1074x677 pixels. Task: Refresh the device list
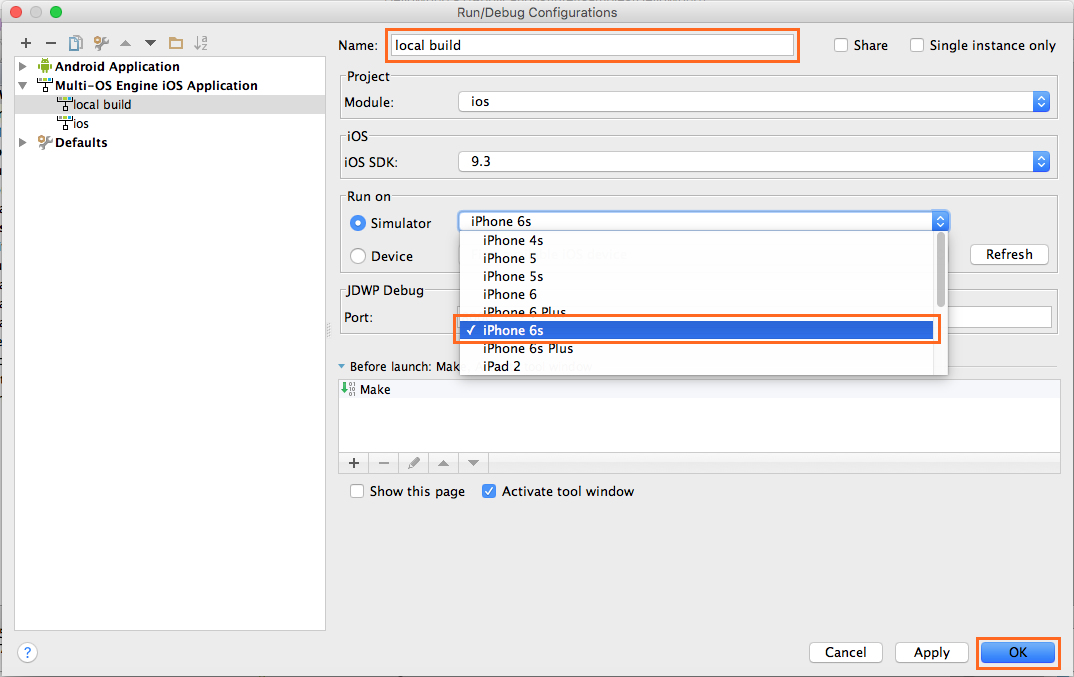[x=1009, y=254]
